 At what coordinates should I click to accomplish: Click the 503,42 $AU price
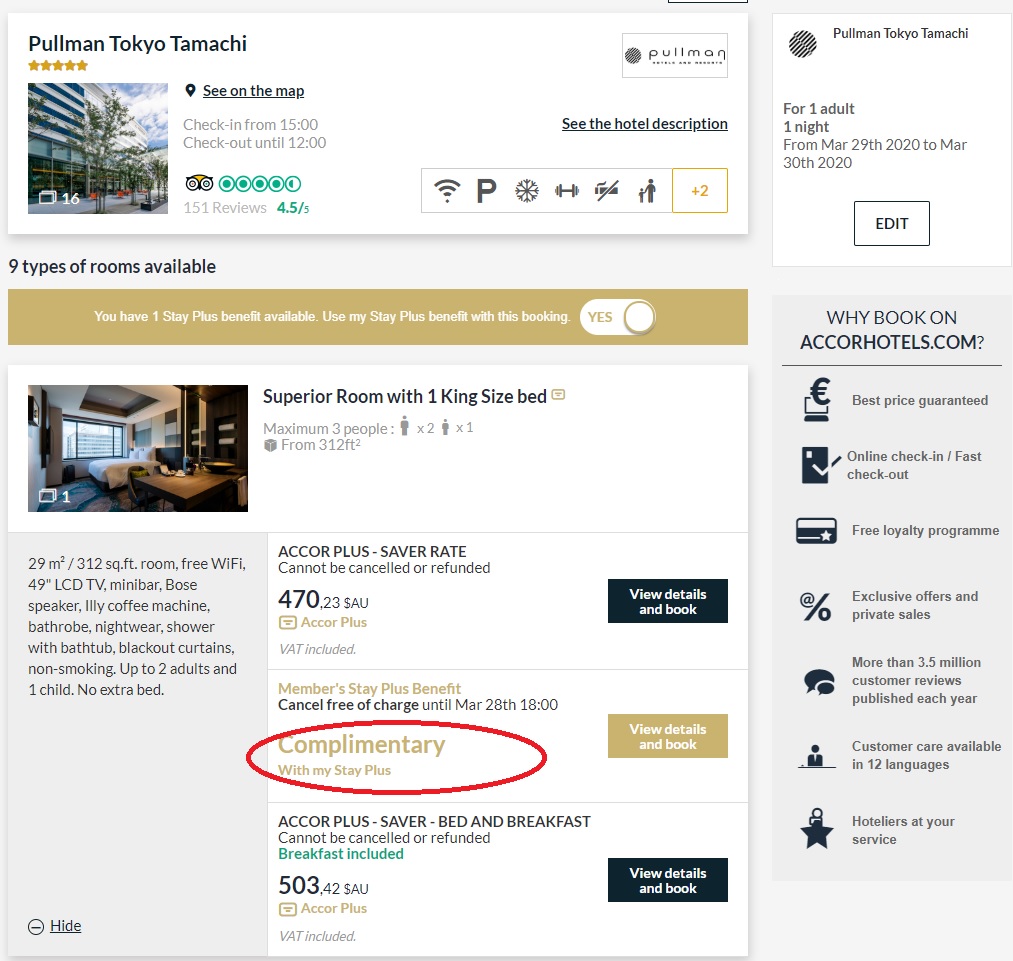pyautogui.click(x=323, y=886)
